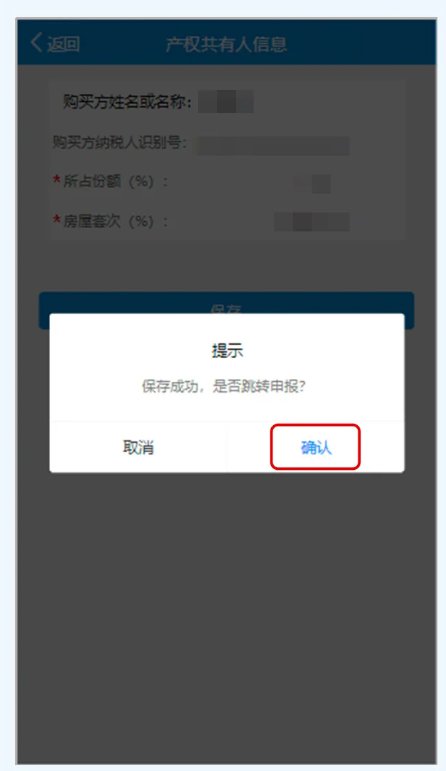Click the 购买方纳税人识别号 label
The width and height of the screenshot is (446, 771).
point(120,143)
